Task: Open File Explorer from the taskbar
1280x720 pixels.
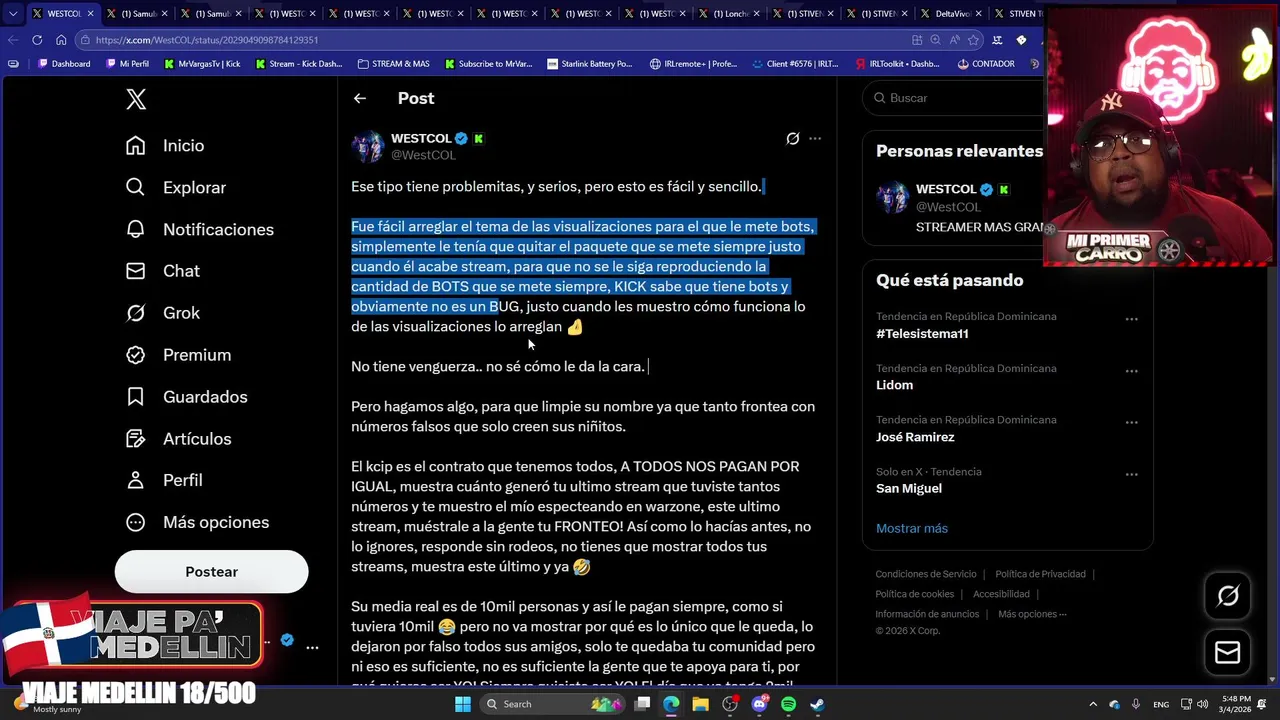Action: point(700,704)
